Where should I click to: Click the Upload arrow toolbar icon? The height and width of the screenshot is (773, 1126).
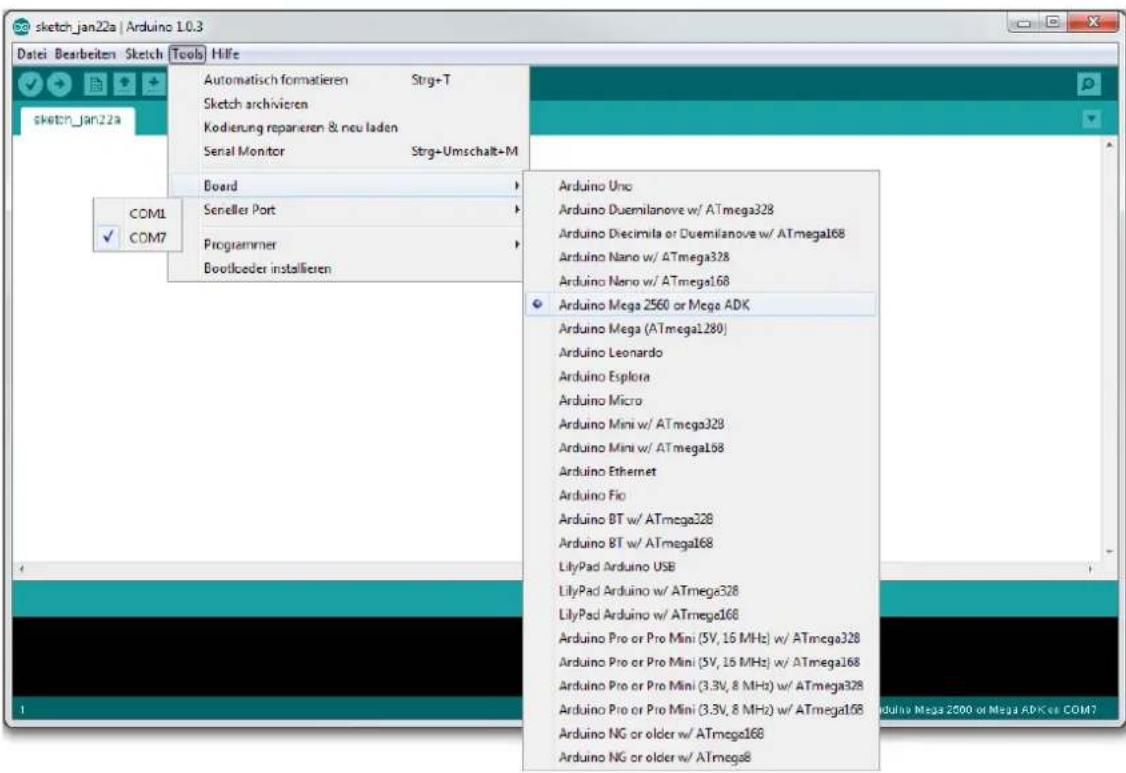(x=60, y=84)
